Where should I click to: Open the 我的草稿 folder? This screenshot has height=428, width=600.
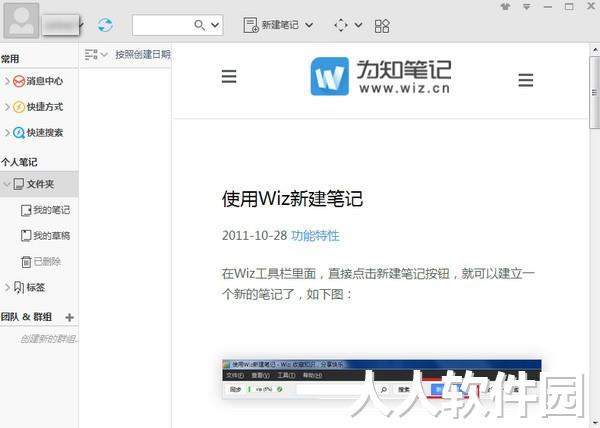tap(51, 236)
